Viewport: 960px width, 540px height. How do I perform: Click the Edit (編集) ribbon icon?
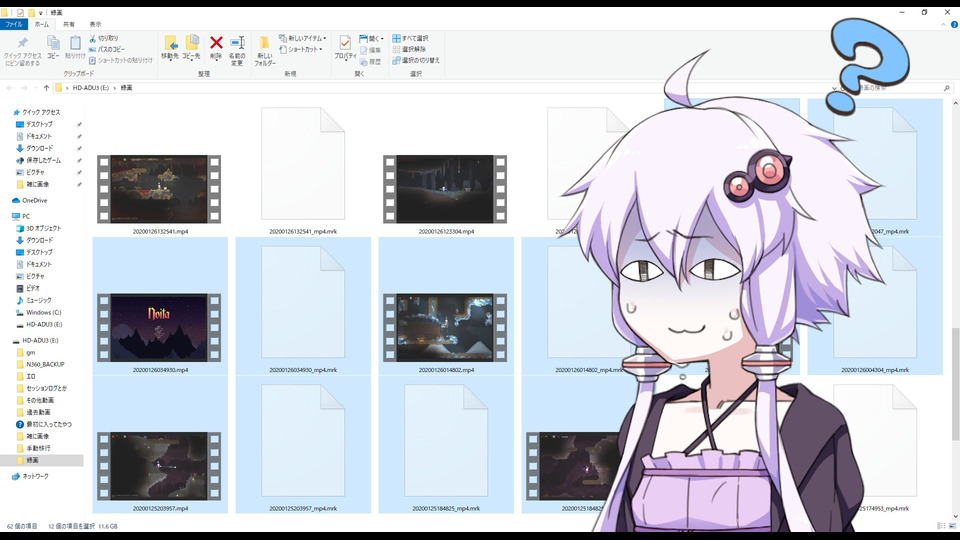click(370, 50)
